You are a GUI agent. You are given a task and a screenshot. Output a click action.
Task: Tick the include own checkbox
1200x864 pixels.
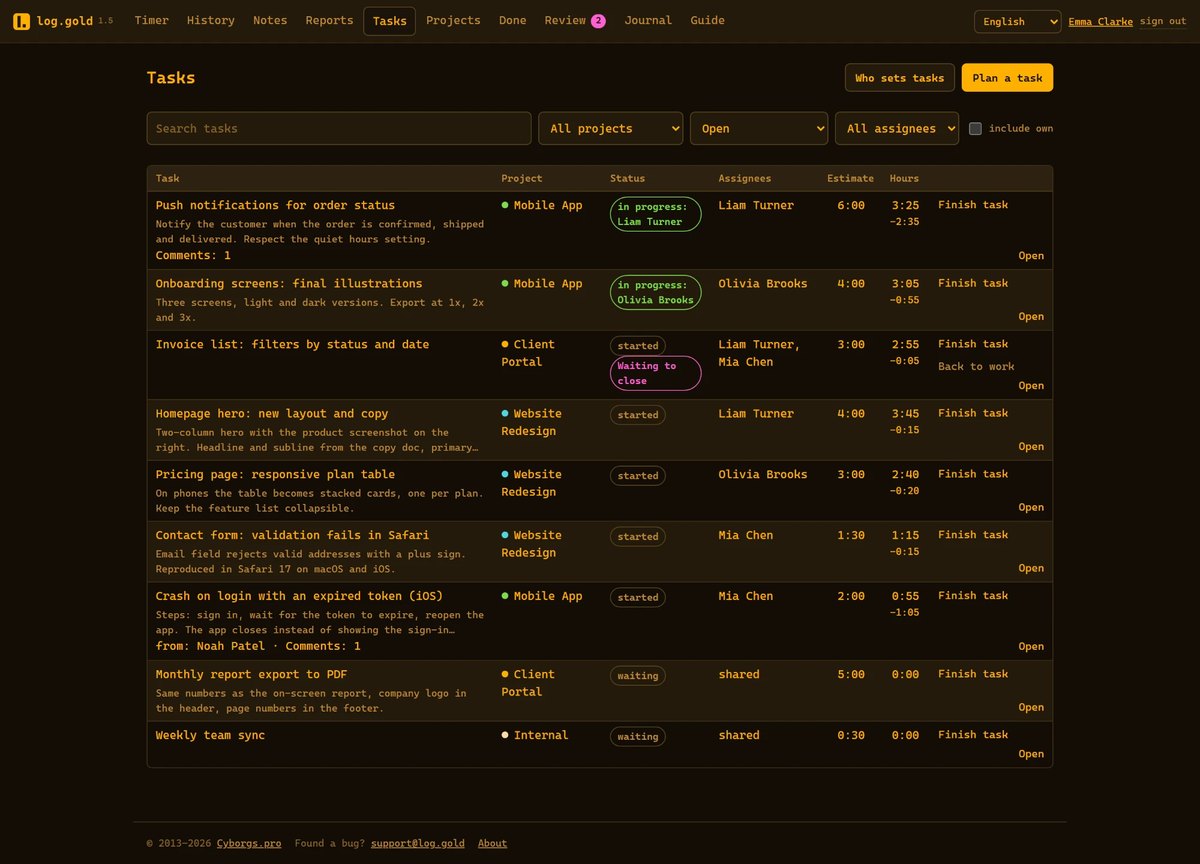(975, 128)
